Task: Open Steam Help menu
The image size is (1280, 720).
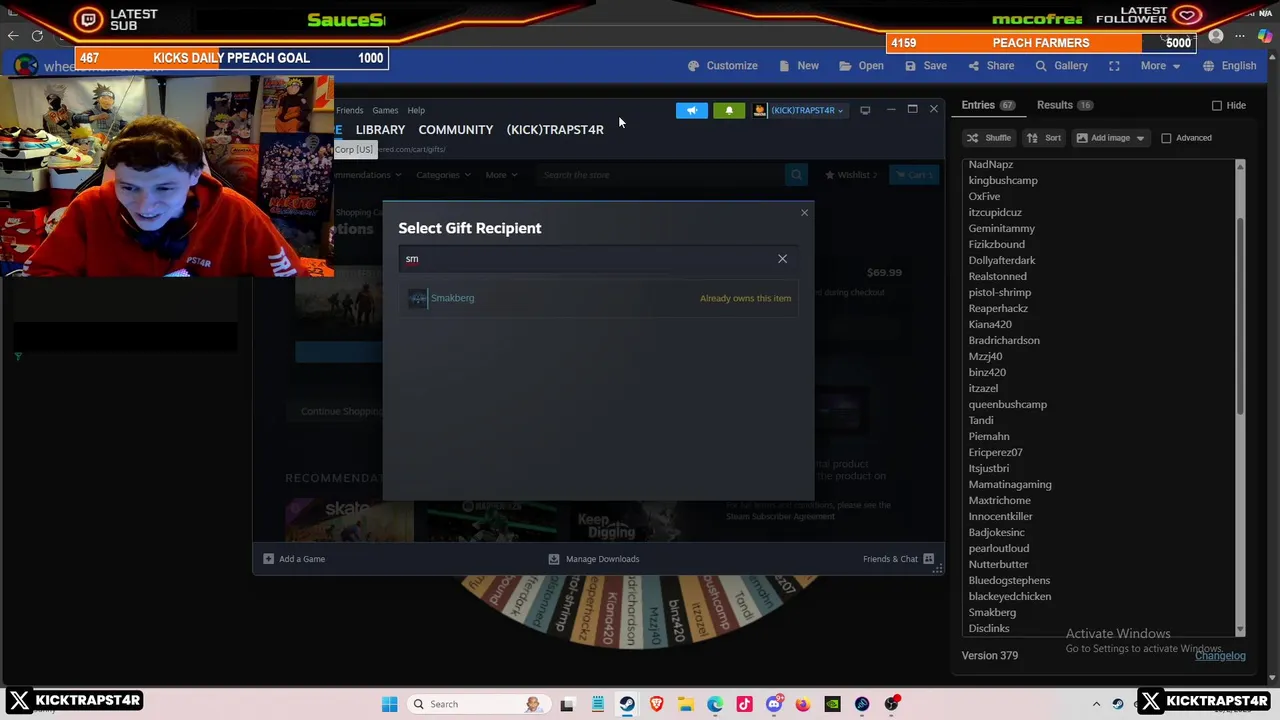Action: pyautogui.click(x=416, y=111)
